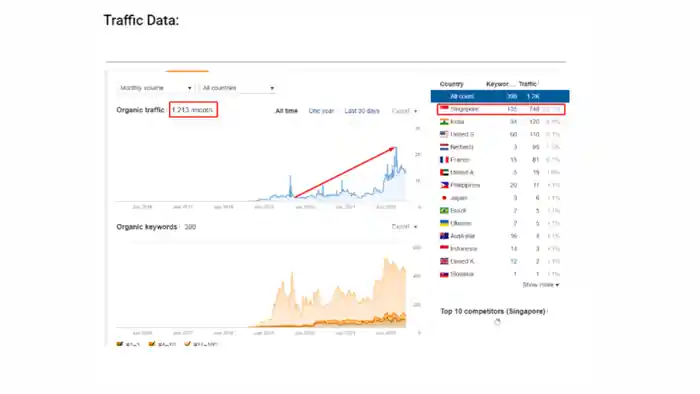Click the Philippines flag icon
Image resolution: width=700 pixels, height=394 pixels.
(x=444, y=185)
